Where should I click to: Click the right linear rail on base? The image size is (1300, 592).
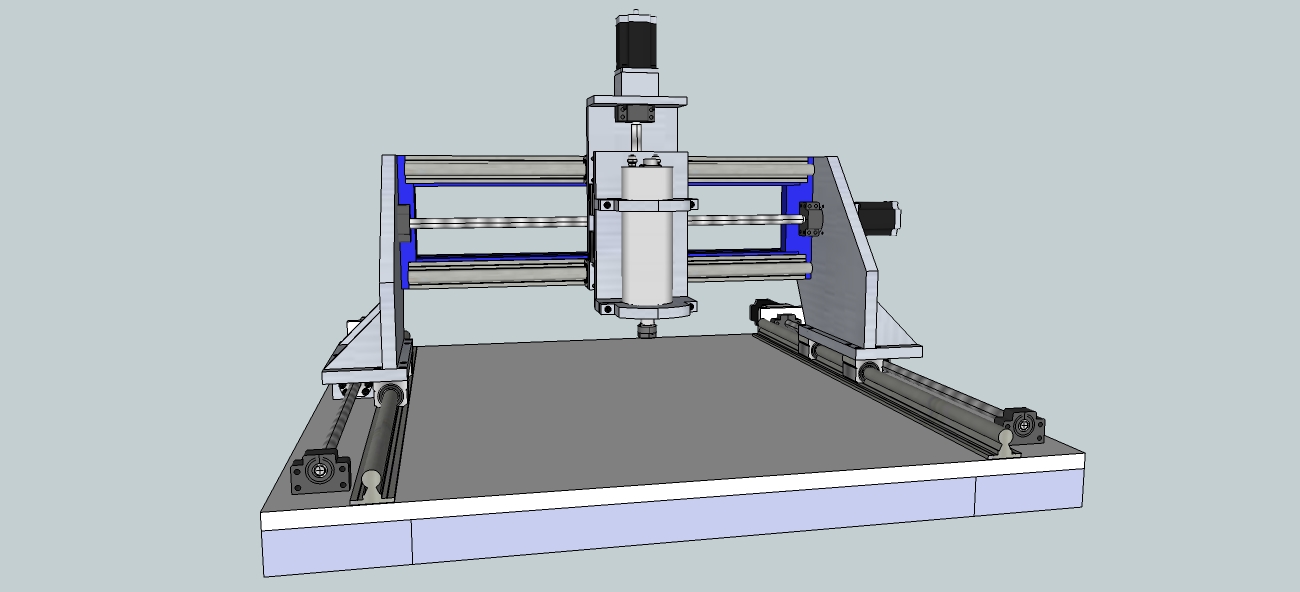930,400
